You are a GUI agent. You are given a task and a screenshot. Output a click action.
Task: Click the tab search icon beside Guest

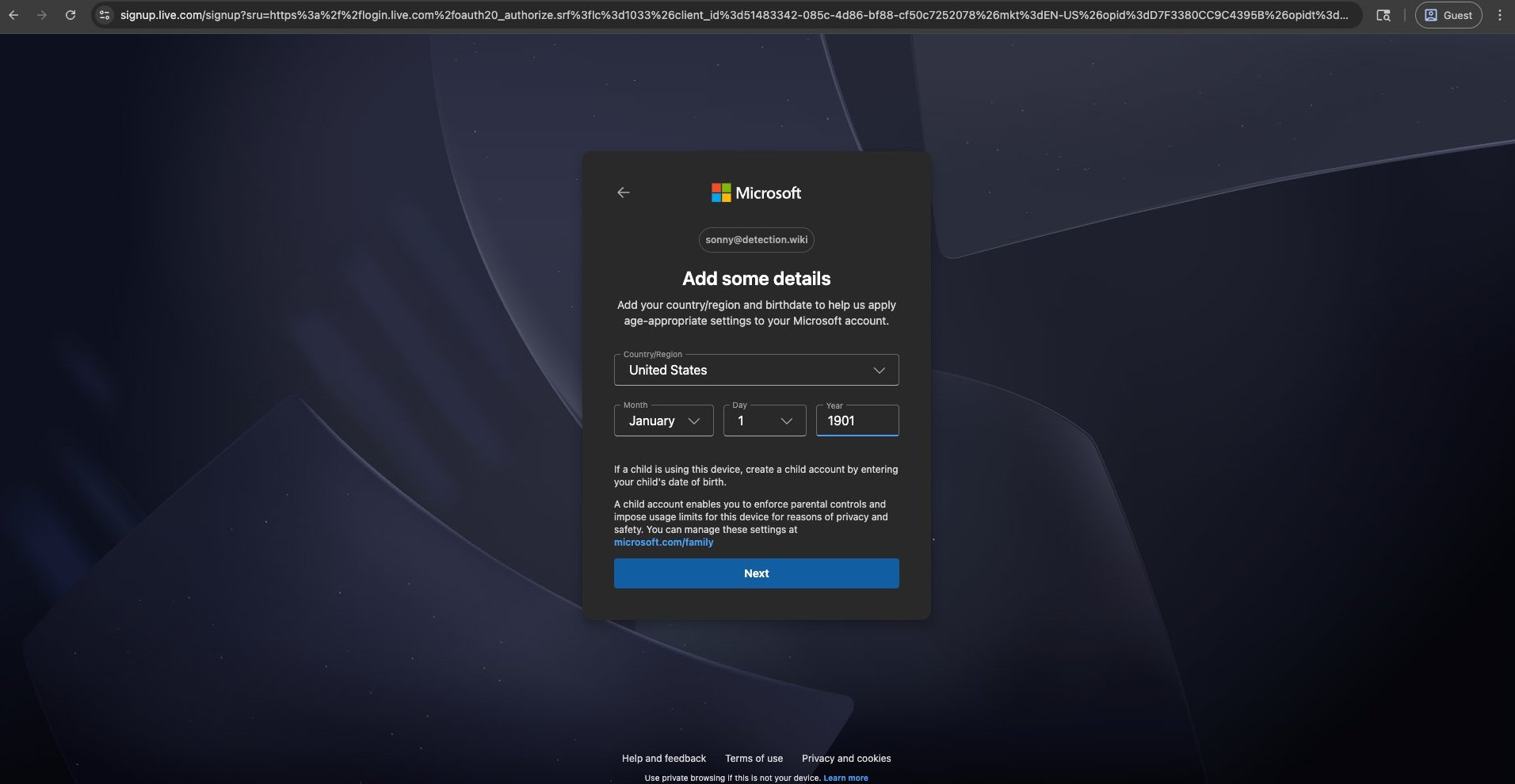coord(1383,15)
